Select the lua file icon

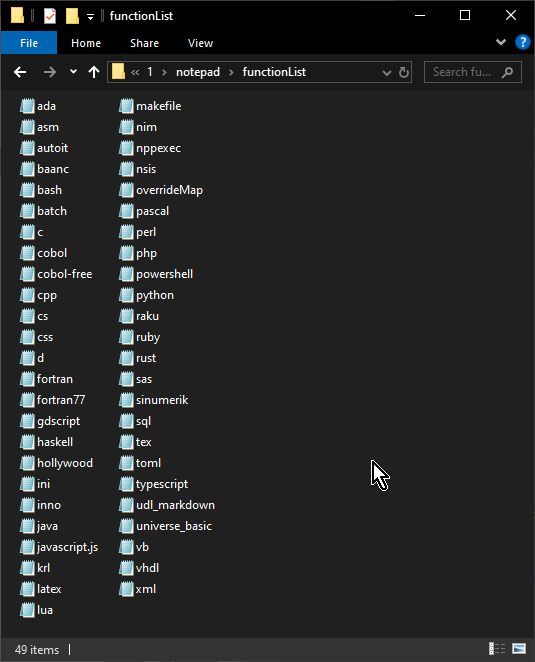pos(27,610)
